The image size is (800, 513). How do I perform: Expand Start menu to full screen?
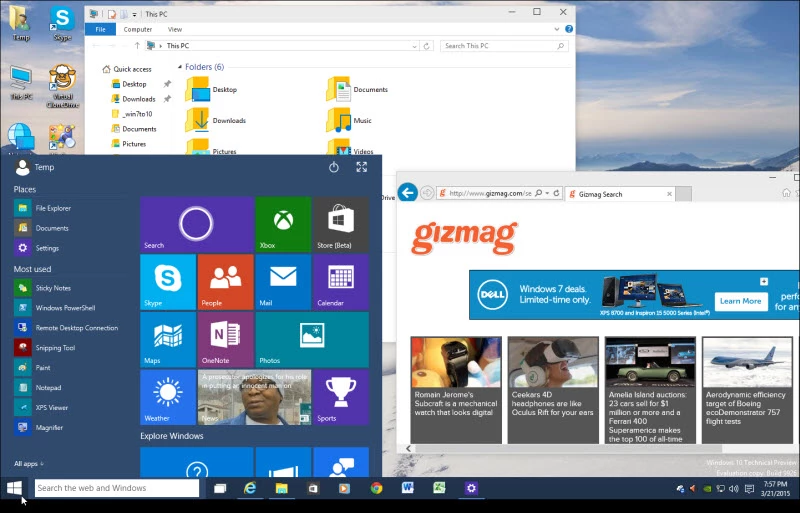pyautogui.click(x=362, y=167)
